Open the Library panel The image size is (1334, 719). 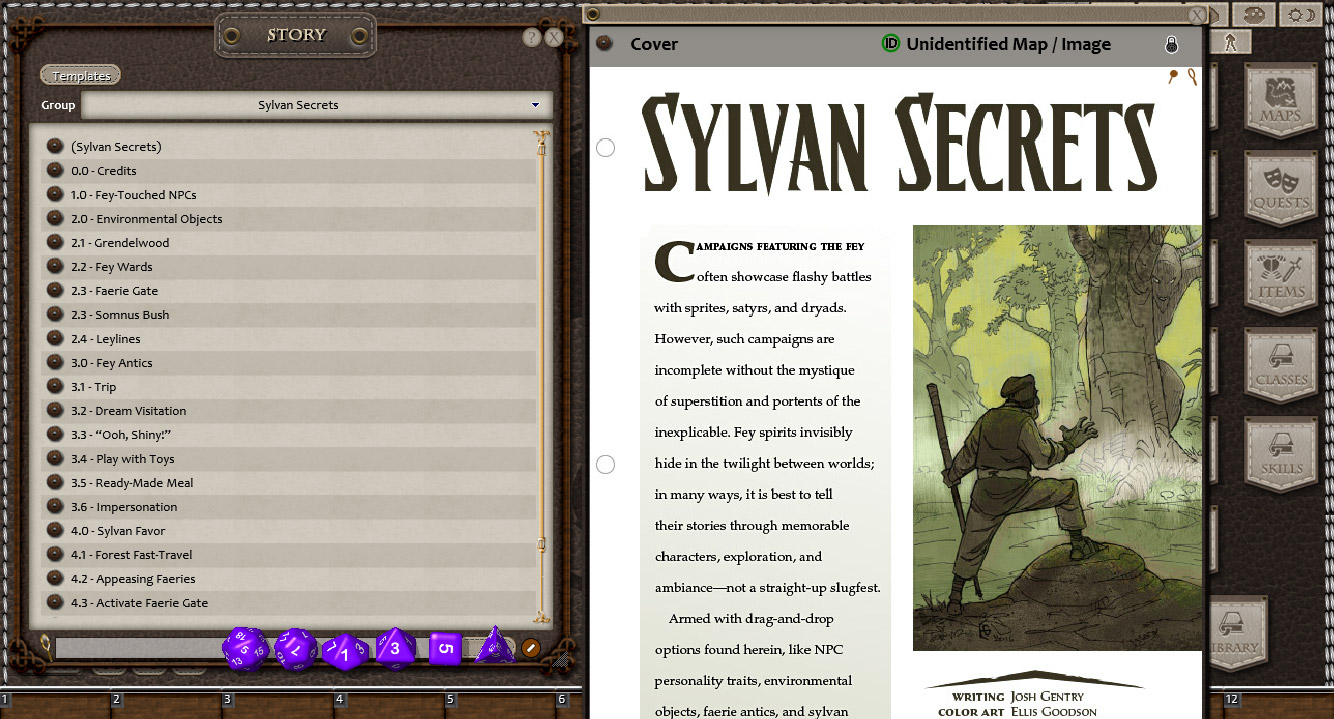pos(1237,631)
